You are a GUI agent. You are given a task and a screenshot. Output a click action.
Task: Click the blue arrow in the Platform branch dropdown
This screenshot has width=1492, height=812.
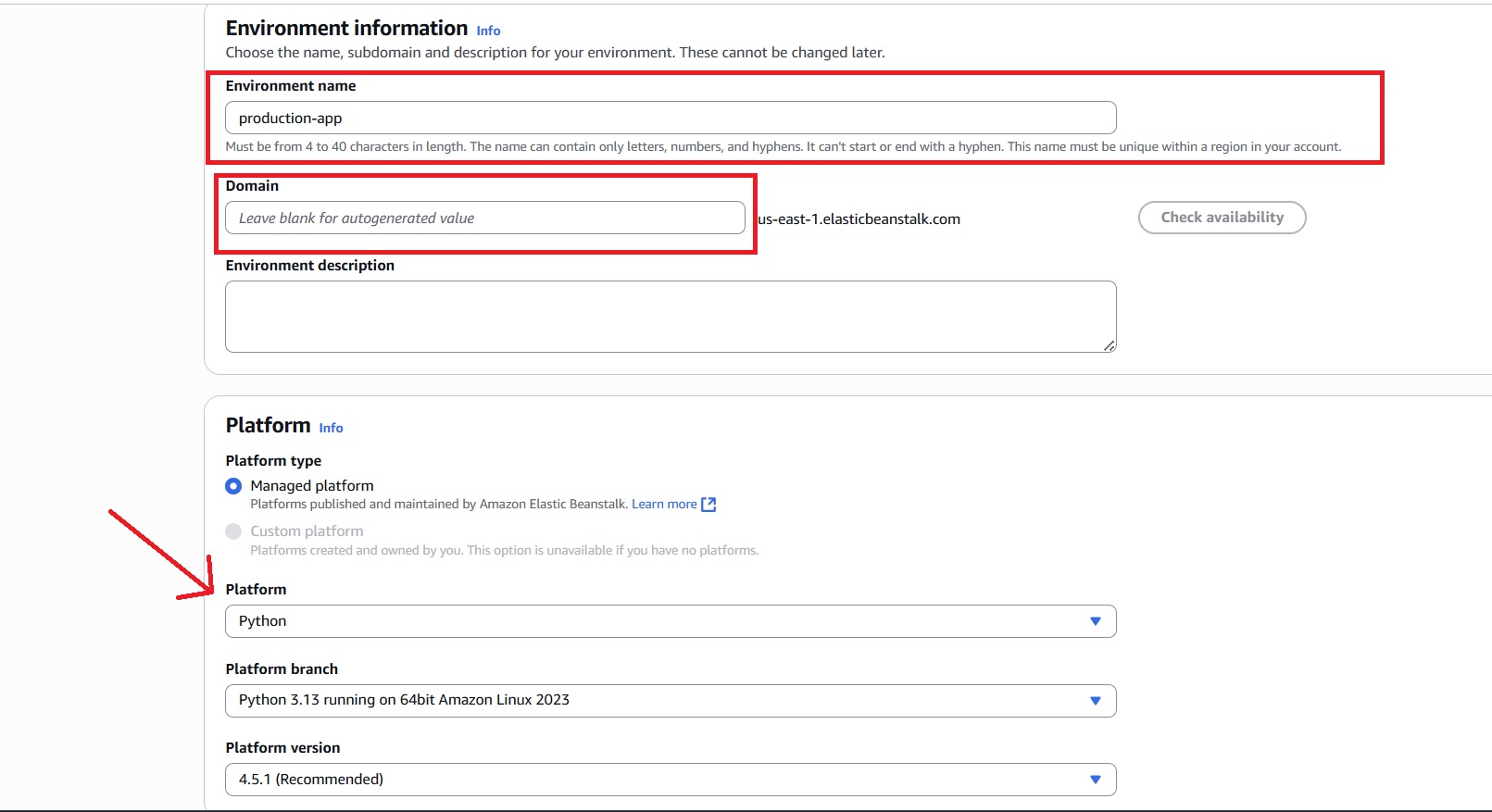[x=1095, y=701]
